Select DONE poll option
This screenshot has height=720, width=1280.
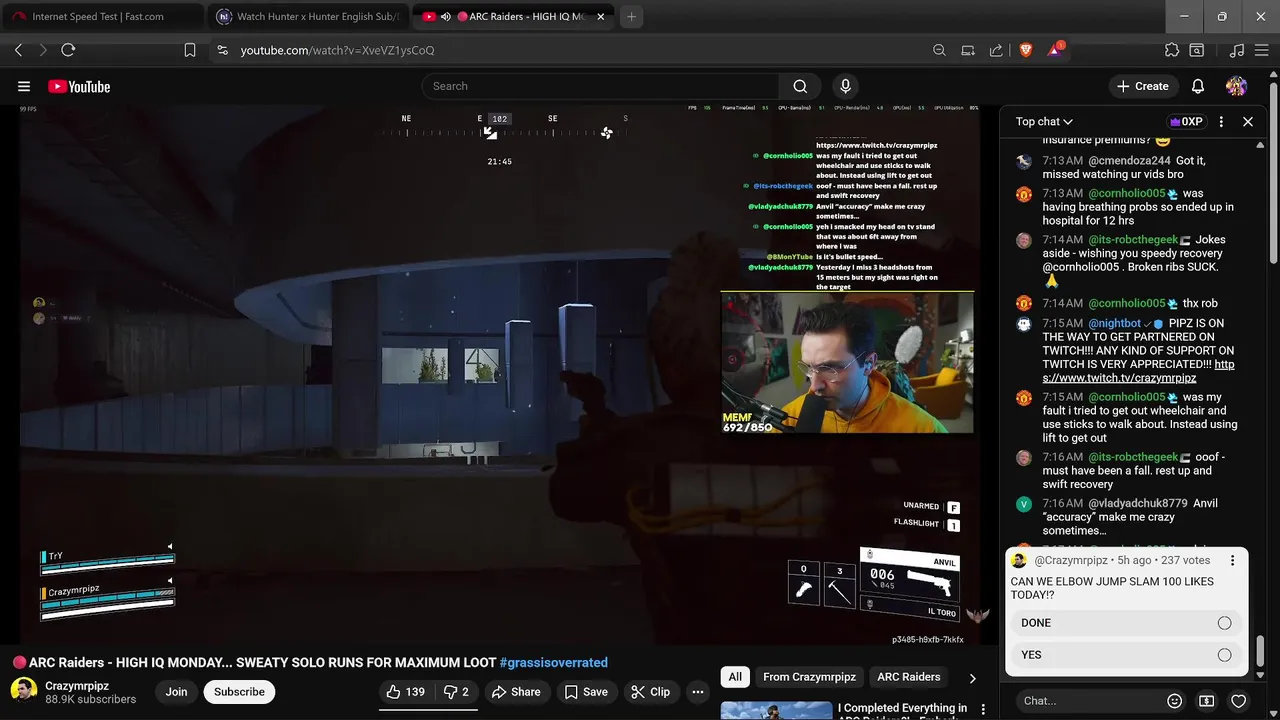point(1126,623)
